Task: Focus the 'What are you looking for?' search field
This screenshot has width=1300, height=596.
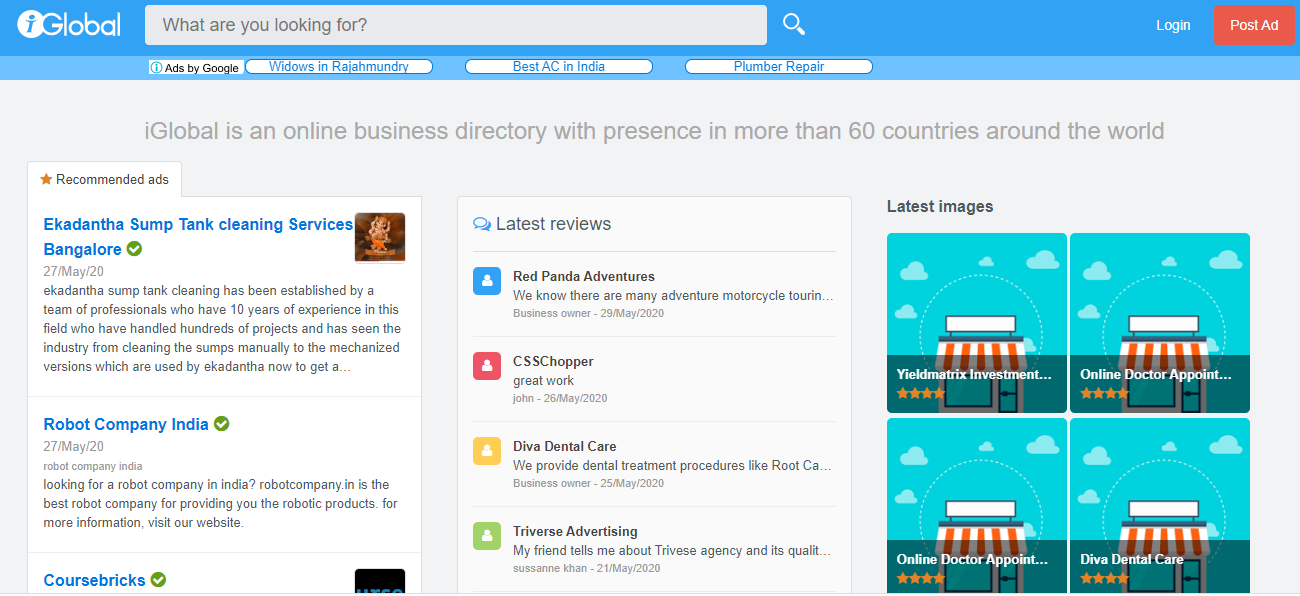Action: pos(456,25)
